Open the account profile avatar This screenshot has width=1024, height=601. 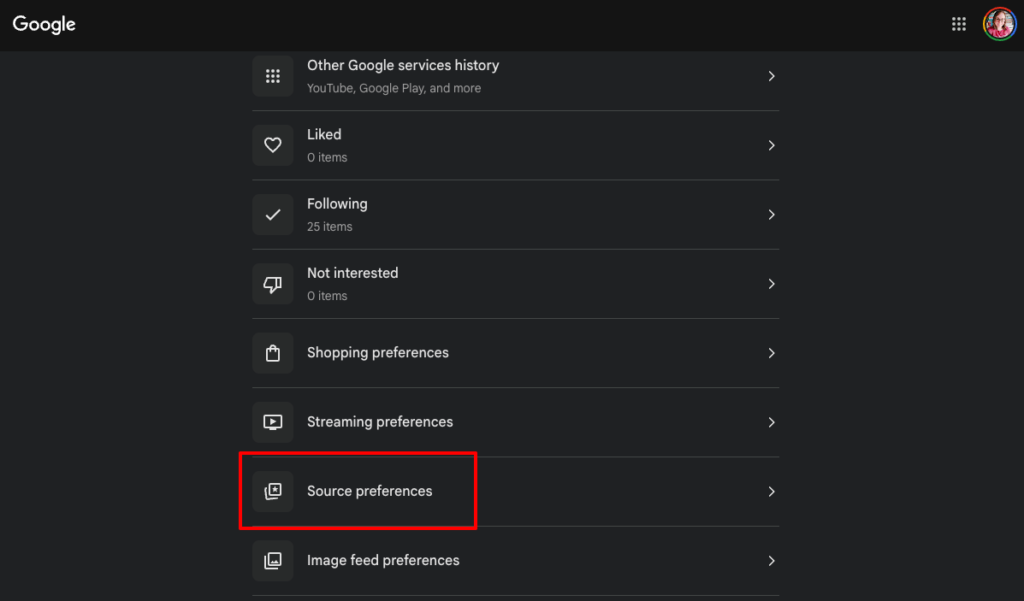pos(999,24)
